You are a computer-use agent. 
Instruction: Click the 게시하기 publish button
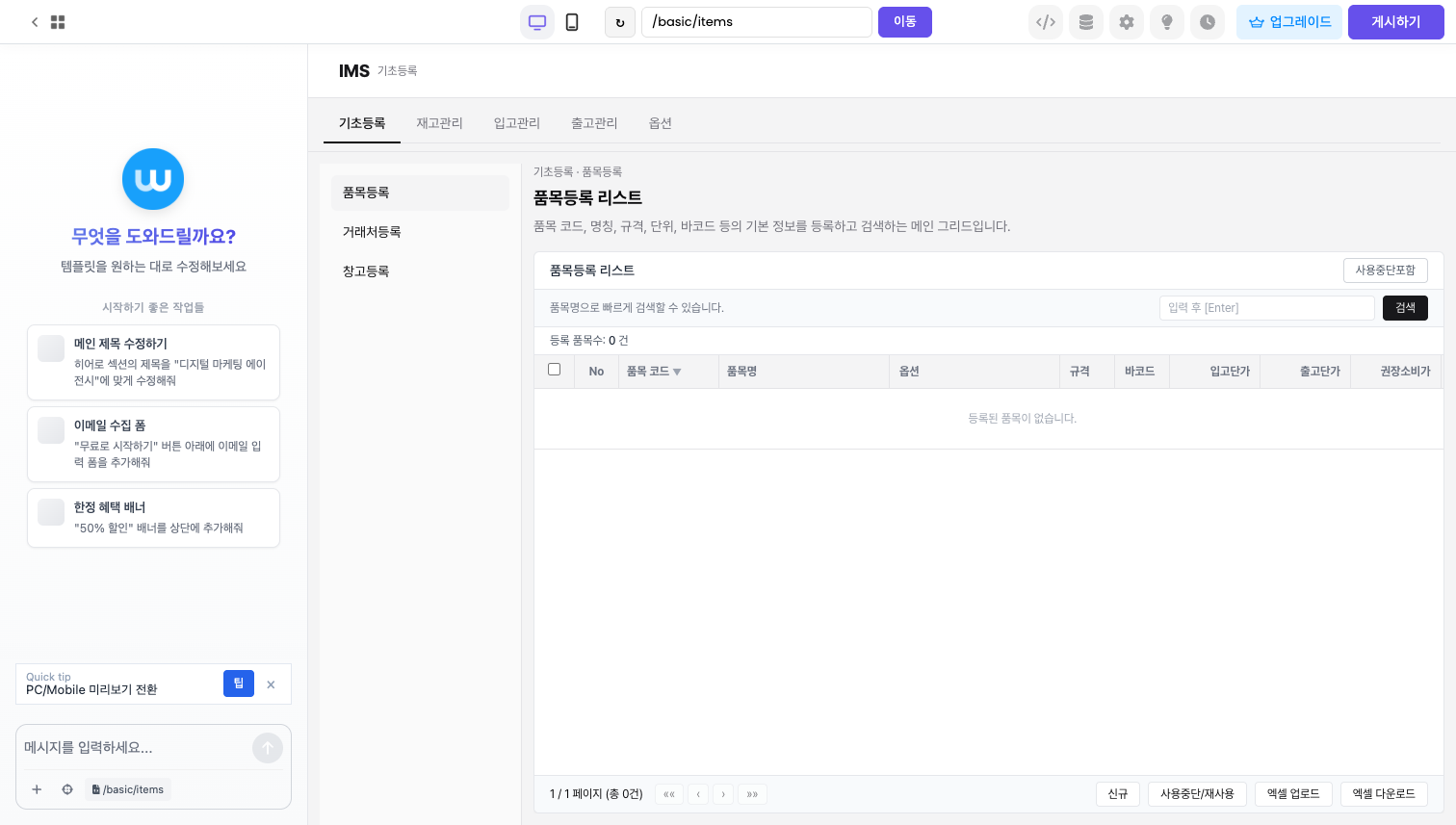pos(1395,21)
